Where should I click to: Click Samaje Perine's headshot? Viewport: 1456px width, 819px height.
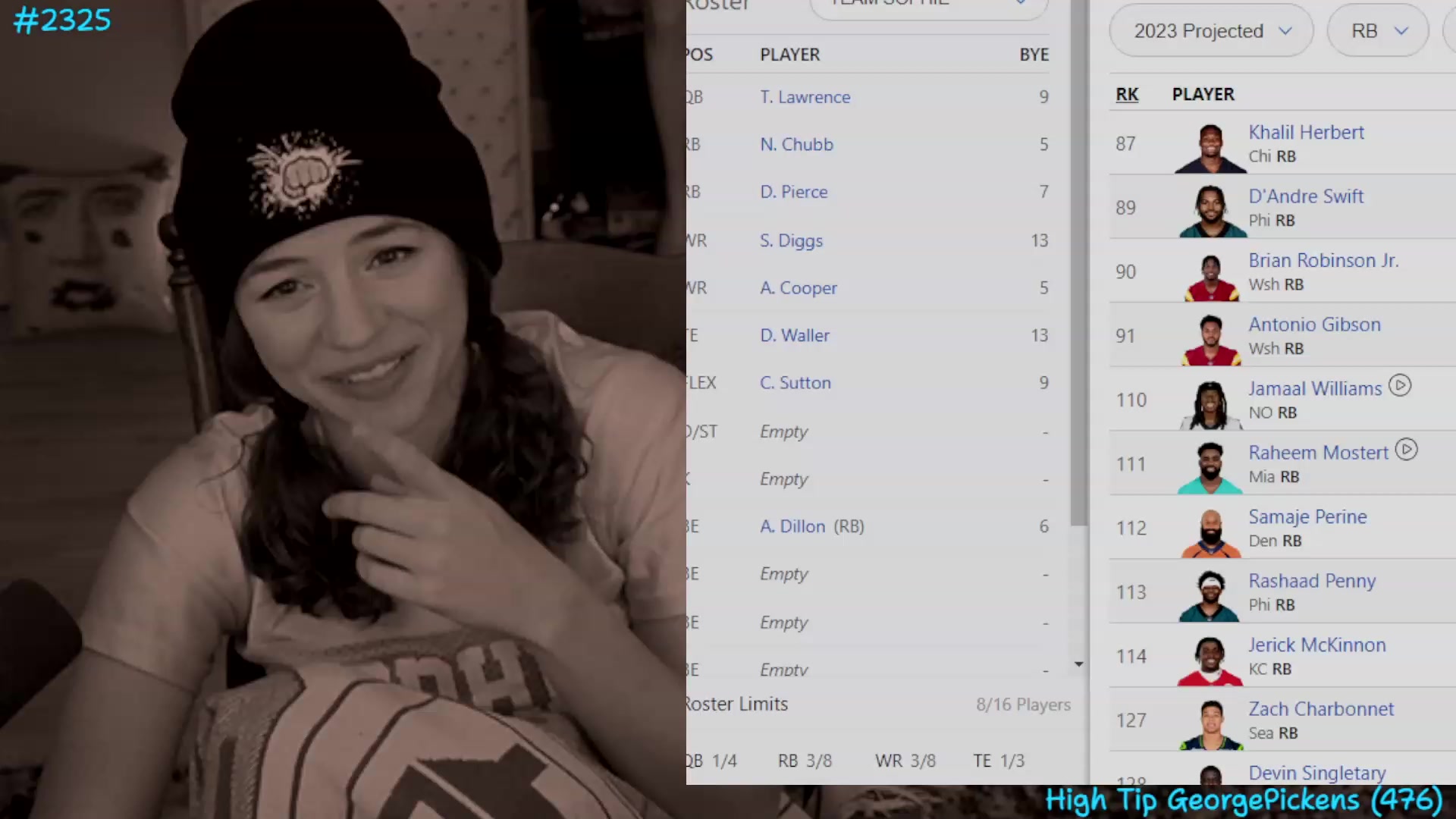pos(1210,533)
